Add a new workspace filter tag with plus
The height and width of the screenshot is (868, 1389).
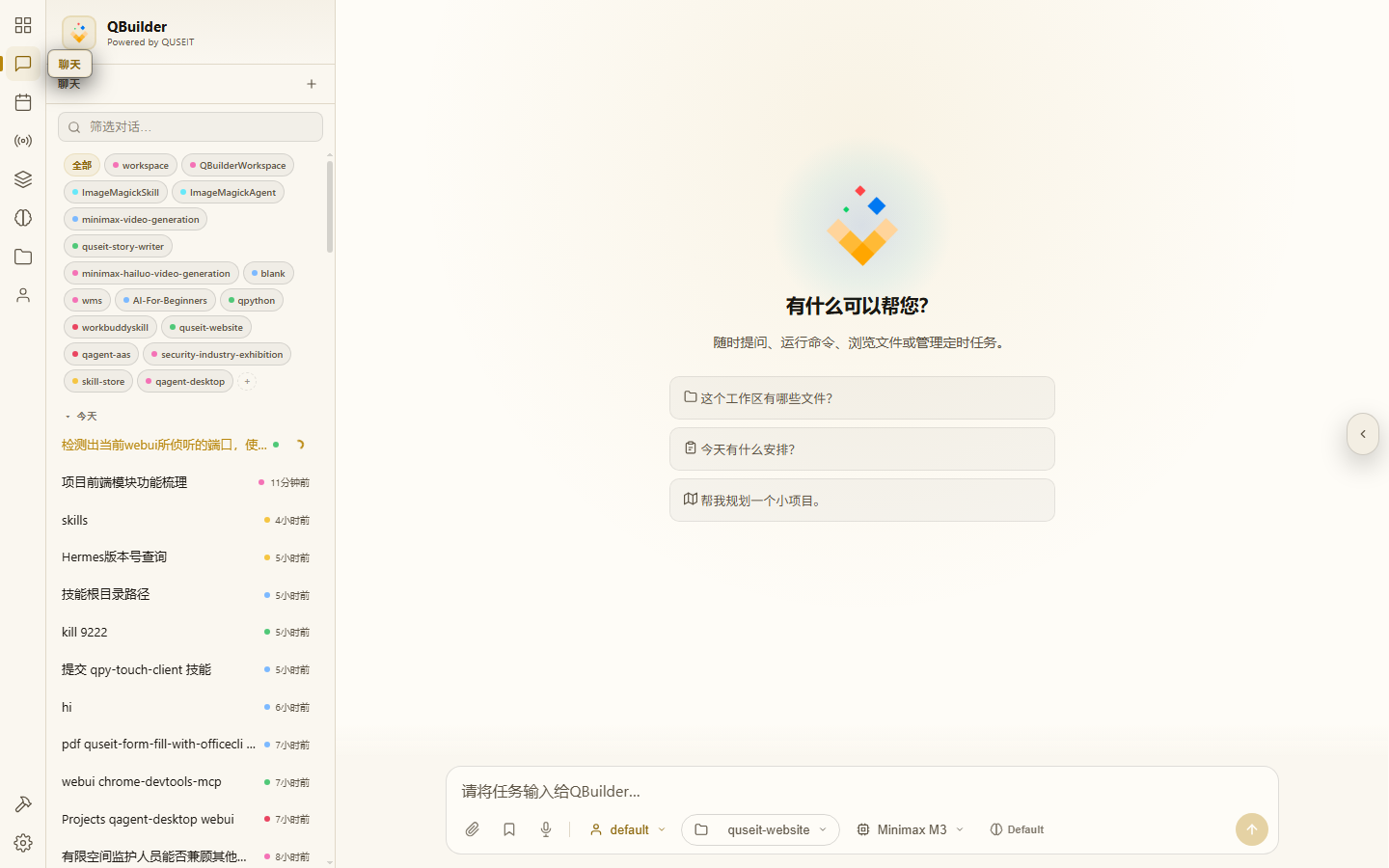pyautogui.click(x=247, y=381)
